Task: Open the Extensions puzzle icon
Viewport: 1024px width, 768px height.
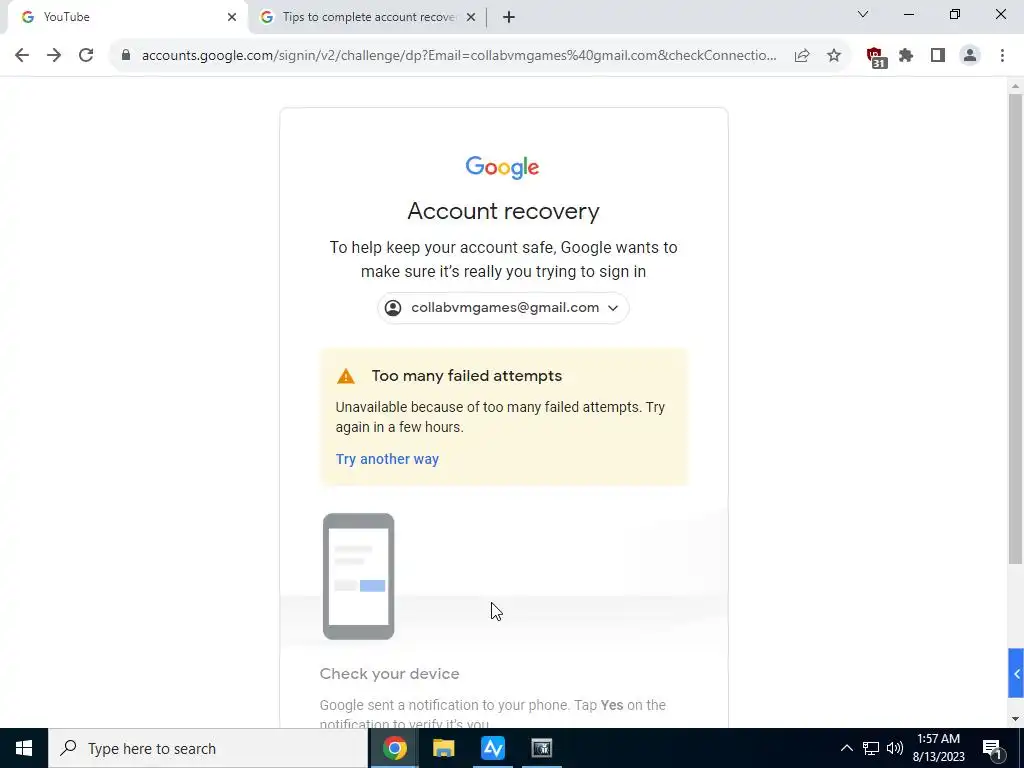Action: coord(906,56)
